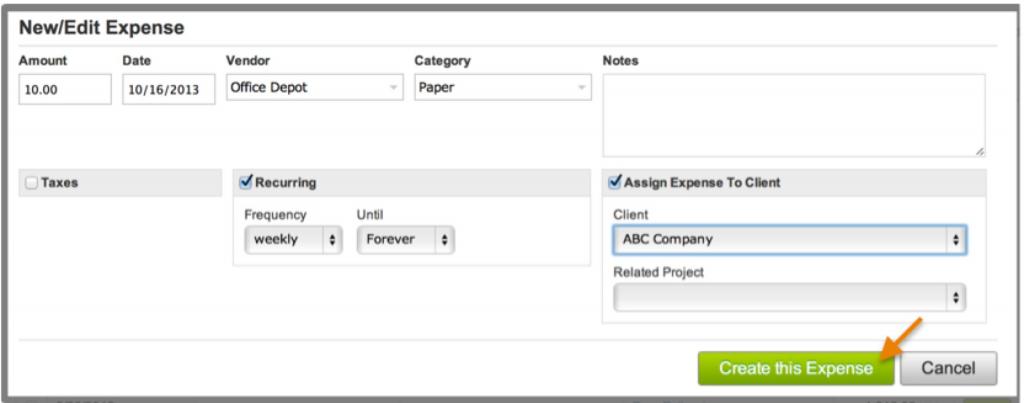Viewport: 1024px width, 403px height.
Task: Open the Category dropdown showing Paper
Action: [503, 88]
